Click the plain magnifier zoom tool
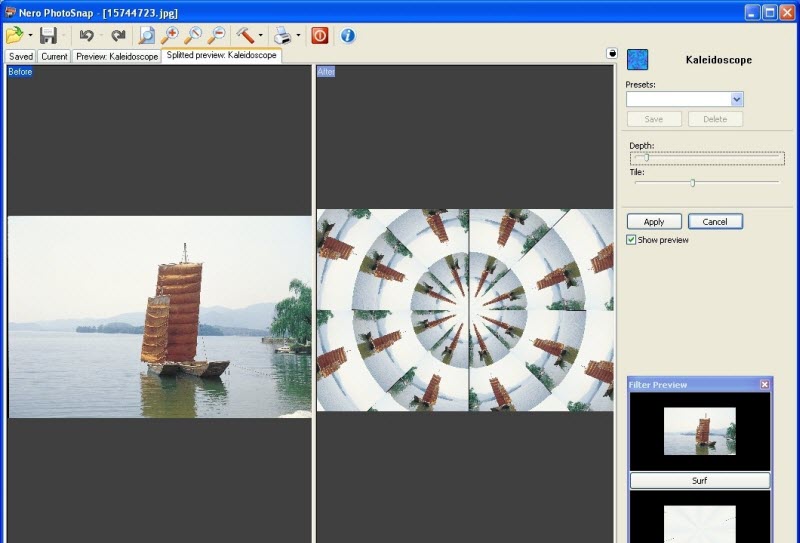 pyautogui.click(x=193, y=35)
